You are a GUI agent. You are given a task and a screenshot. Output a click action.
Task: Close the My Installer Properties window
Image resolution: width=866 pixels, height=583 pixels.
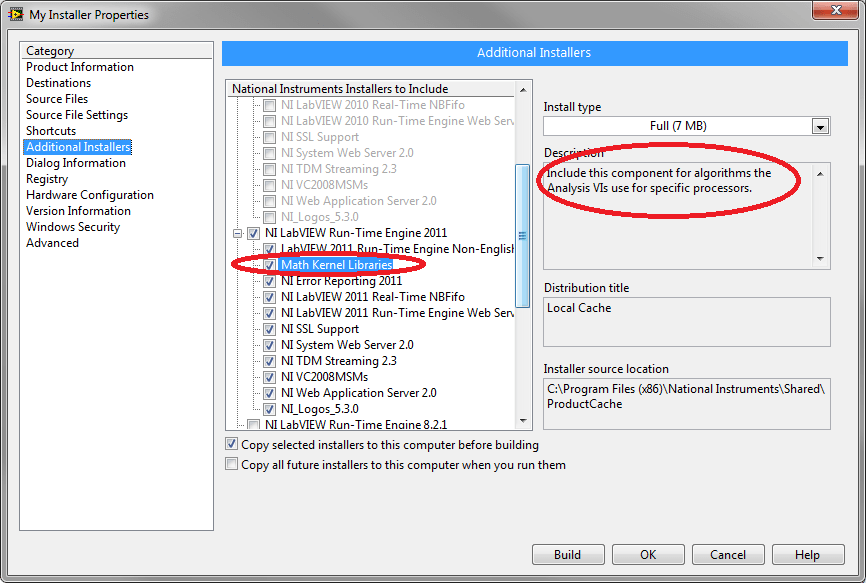point(836,10)
